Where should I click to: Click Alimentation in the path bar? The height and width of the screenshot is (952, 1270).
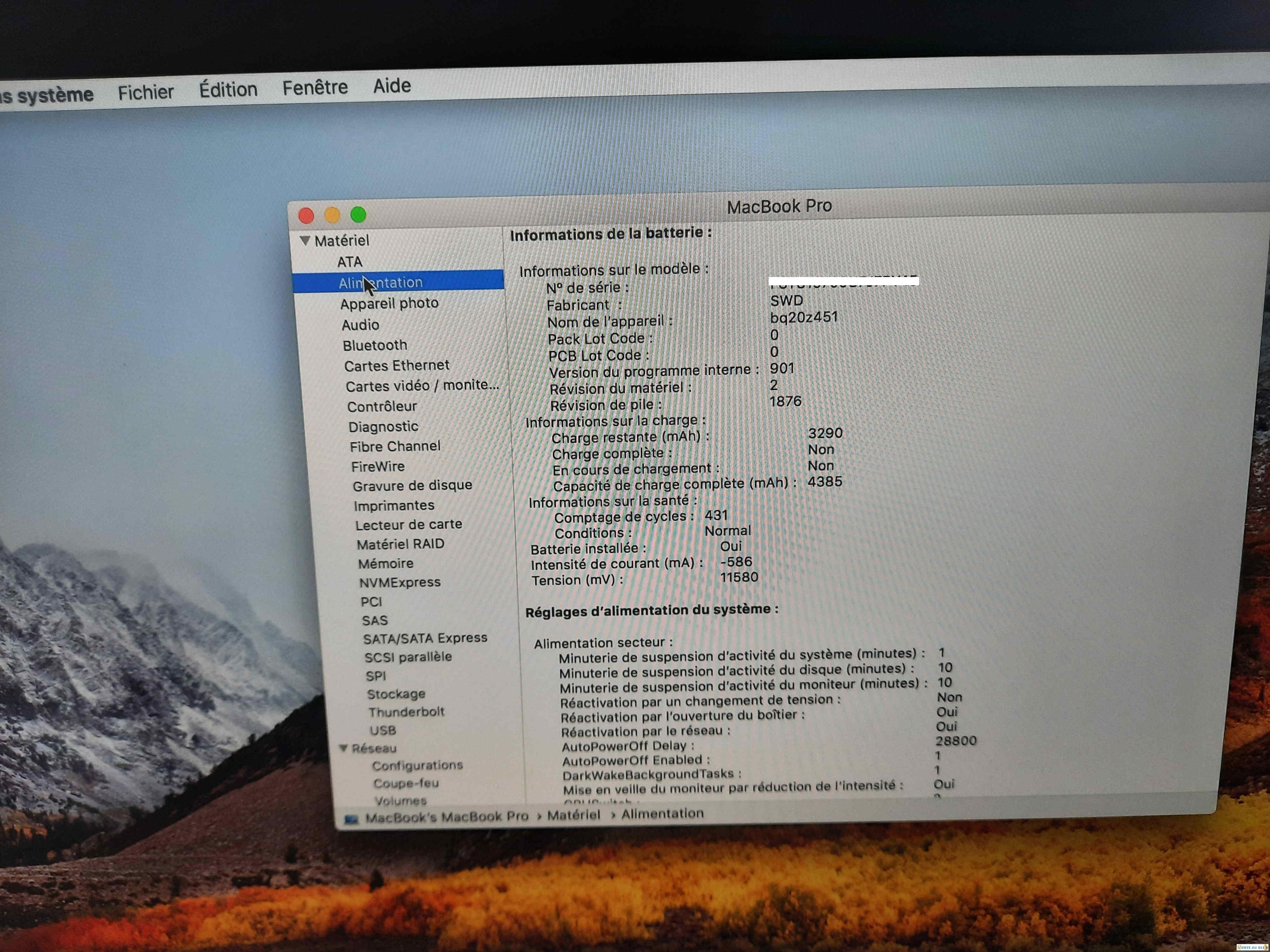pos(662,814)
